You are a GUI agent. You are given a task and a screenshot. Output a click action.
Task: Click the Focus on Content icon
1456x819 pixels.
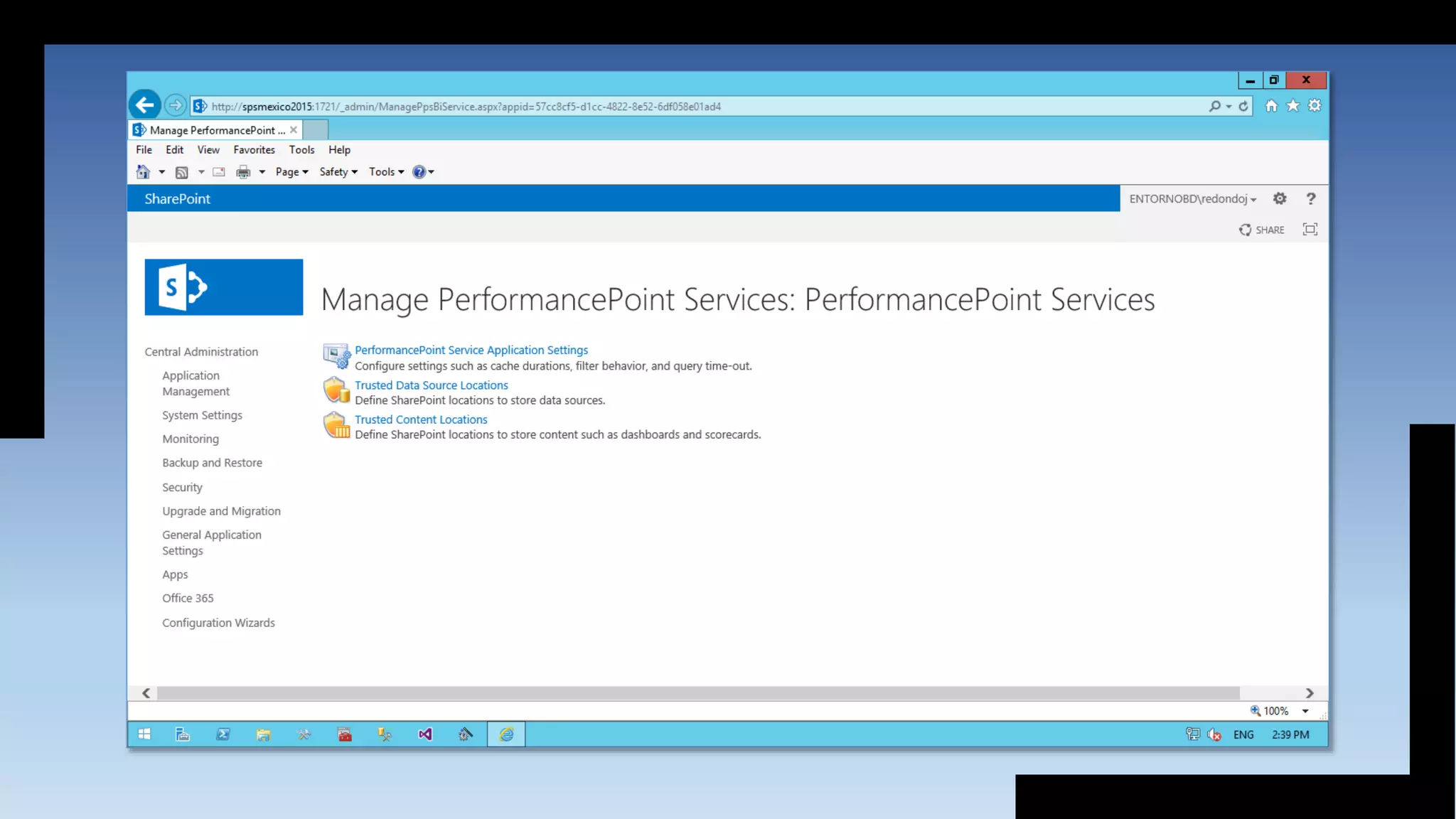coord(1310,230)
